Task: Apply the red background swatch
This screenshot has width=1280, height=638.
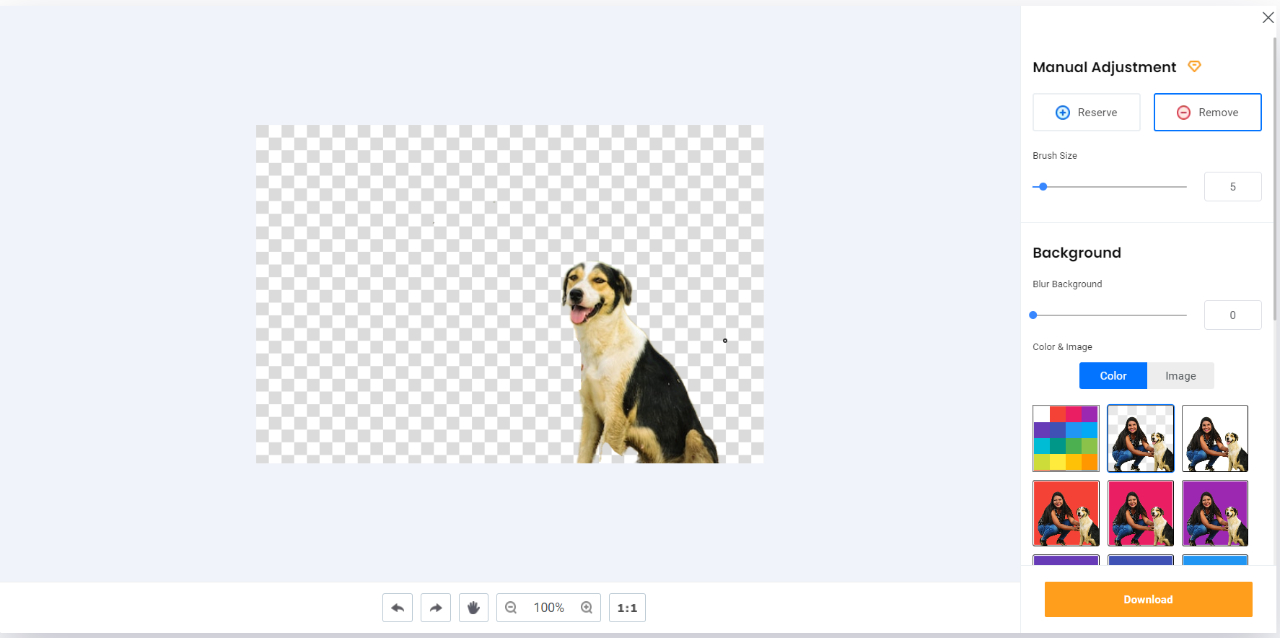Action: pos(1066,513)
